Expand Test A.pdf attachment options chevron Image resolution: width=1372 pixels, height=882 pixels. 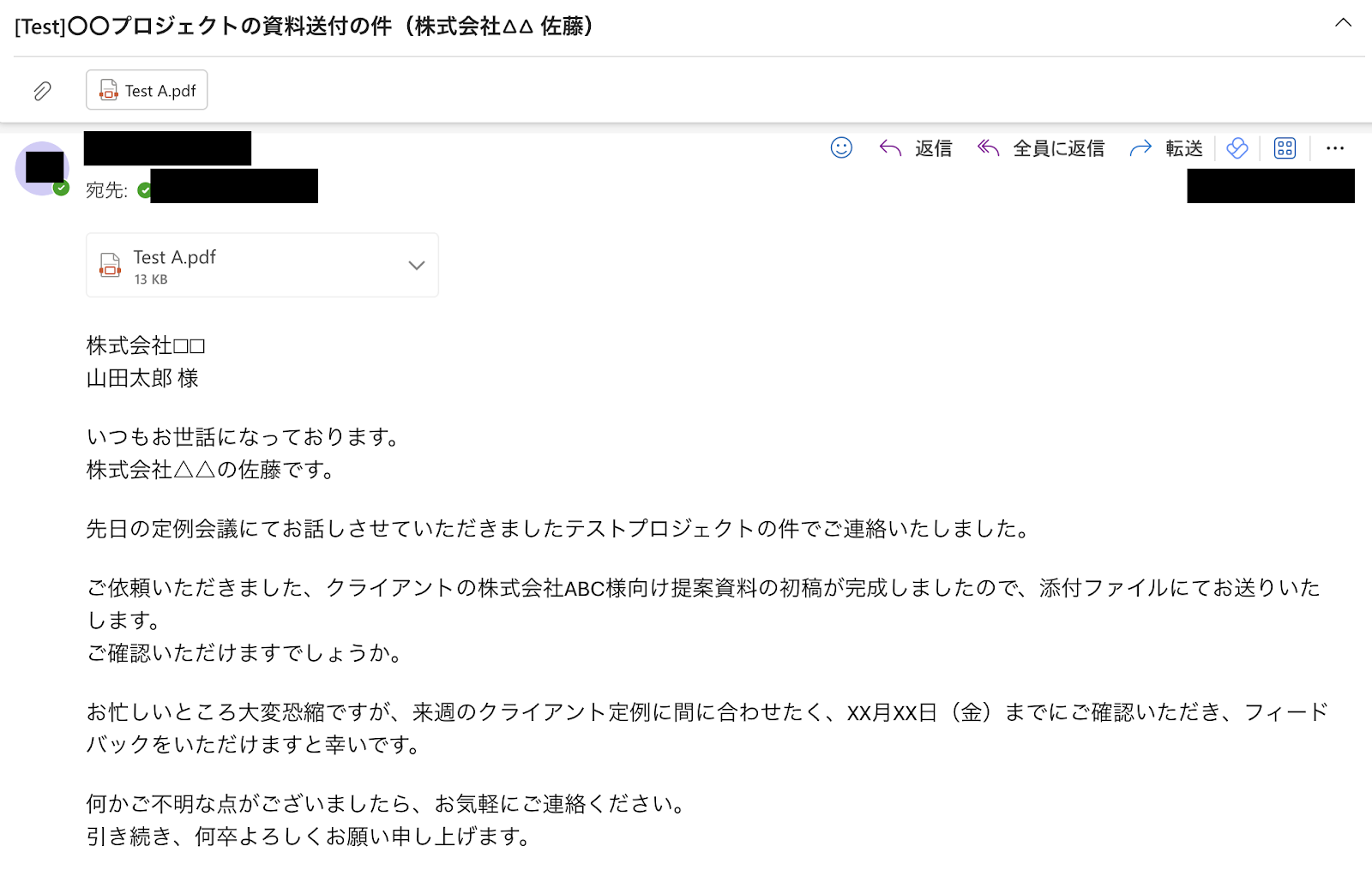[x=417, y=265]
